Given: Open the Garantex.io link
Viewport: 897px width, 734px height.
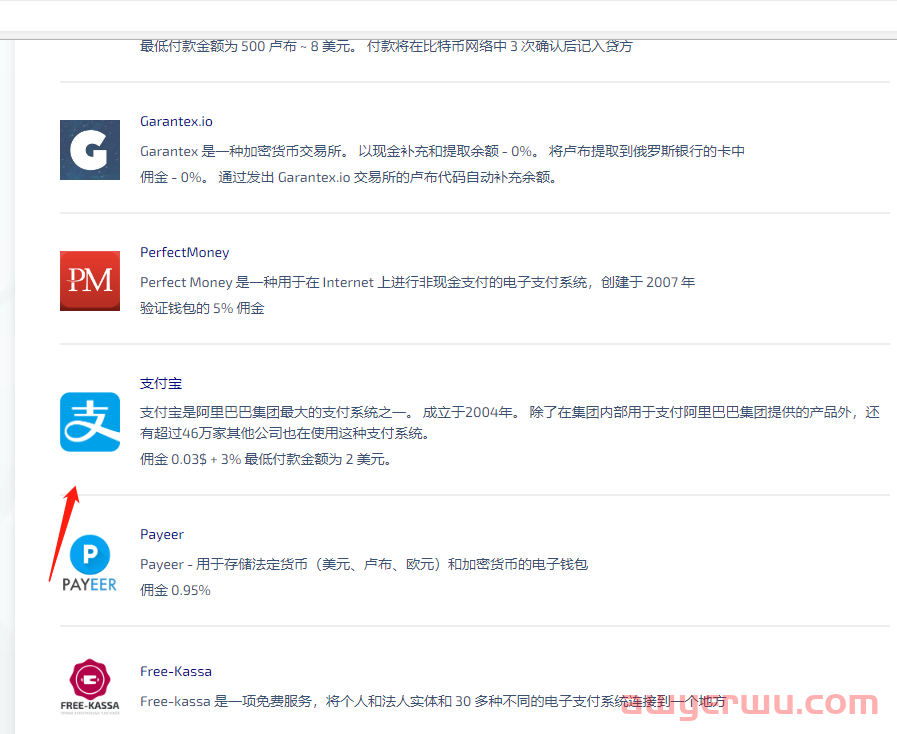Looking at the screenshot, I should (x=176, y=121).
